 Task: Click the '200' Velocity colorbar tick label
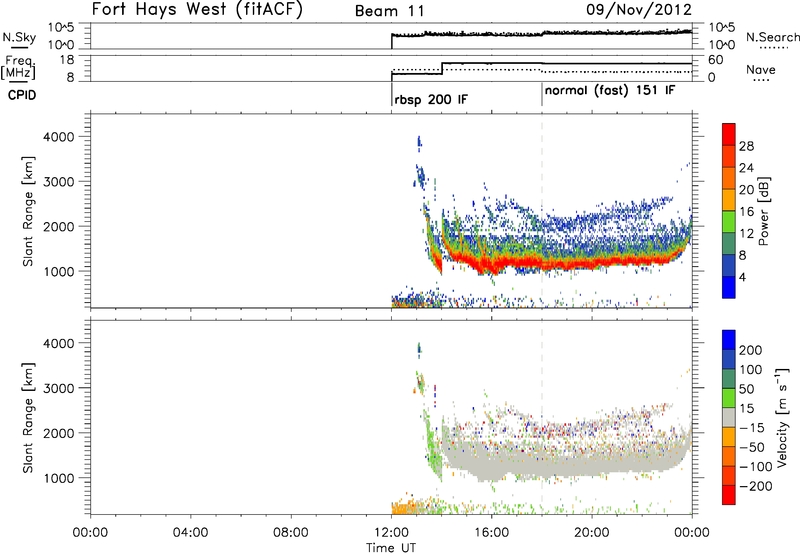coord(751,350)
